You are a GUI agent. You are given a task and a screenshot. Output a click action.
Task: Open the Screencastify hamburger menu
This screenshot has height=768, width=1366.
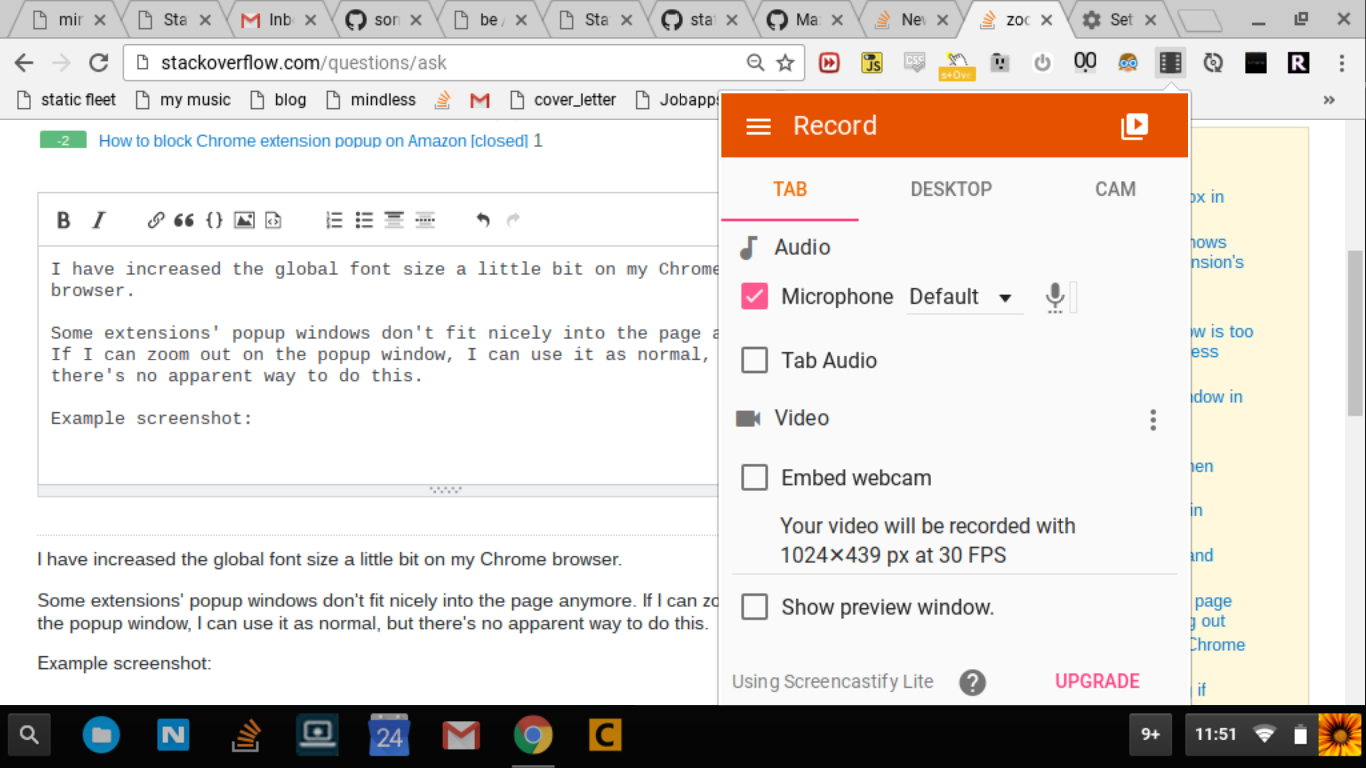tap(759, 126)
